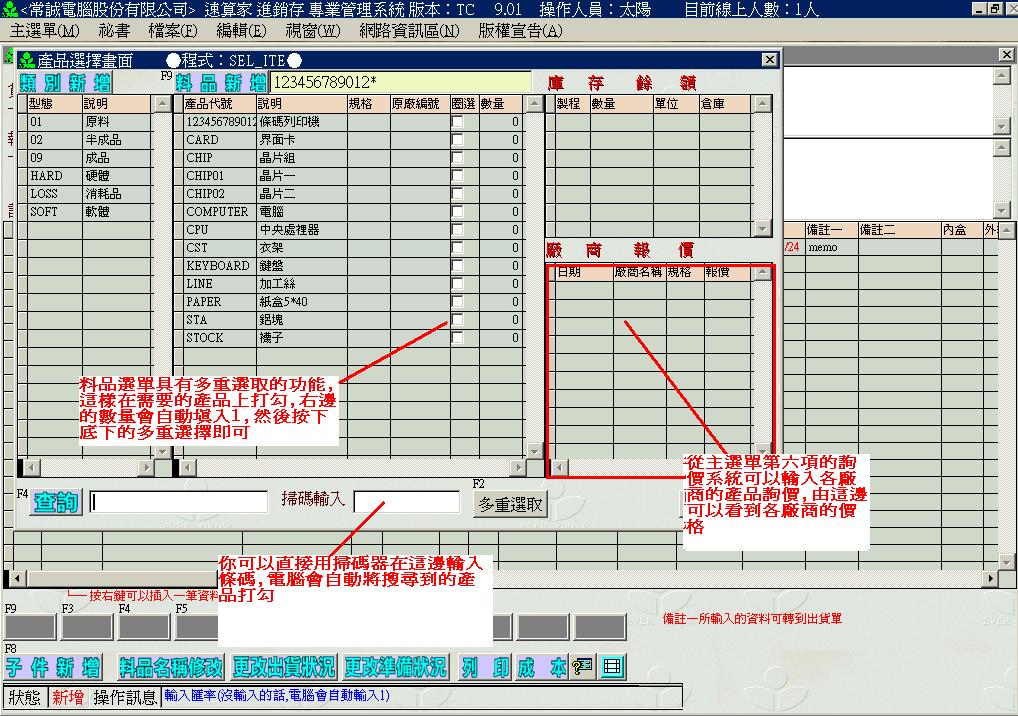Click the application icon in the title bar

[9, 9]
